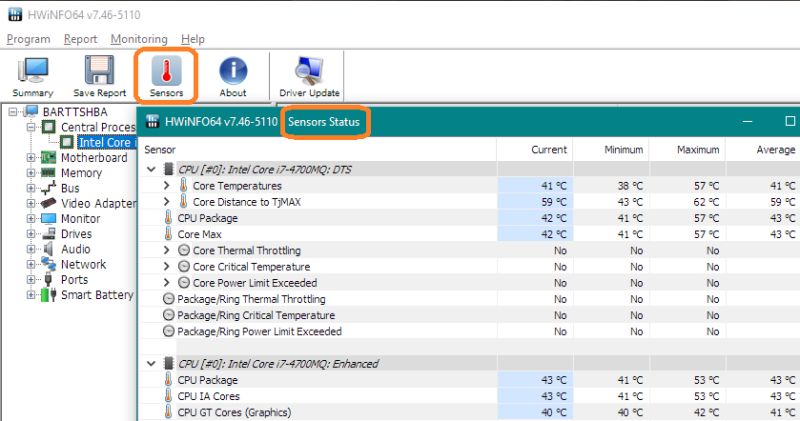Select the Drives tree icon
This screenshot has width=800, height=421.
48,234
